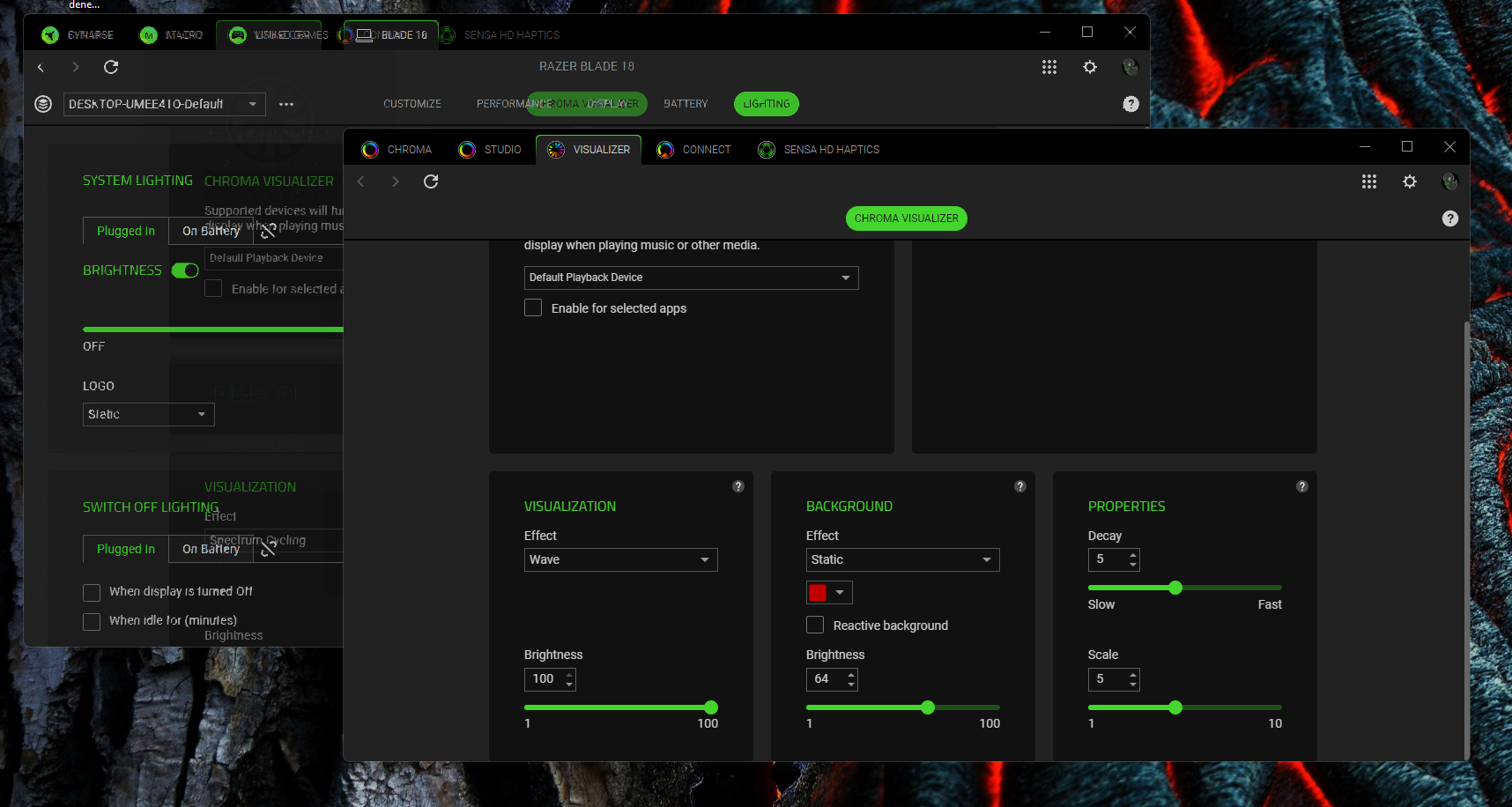1512x807 pixels.
Task: Expand the background color picker arrow
Action: coord(841,592)
